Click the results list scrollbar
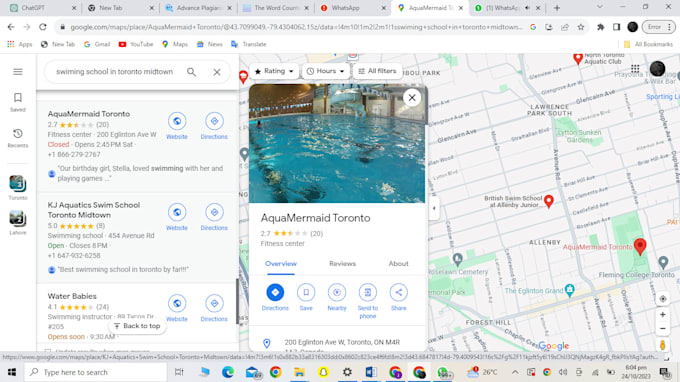The height and width of the screenshot is (382, 680). point(237,301)
